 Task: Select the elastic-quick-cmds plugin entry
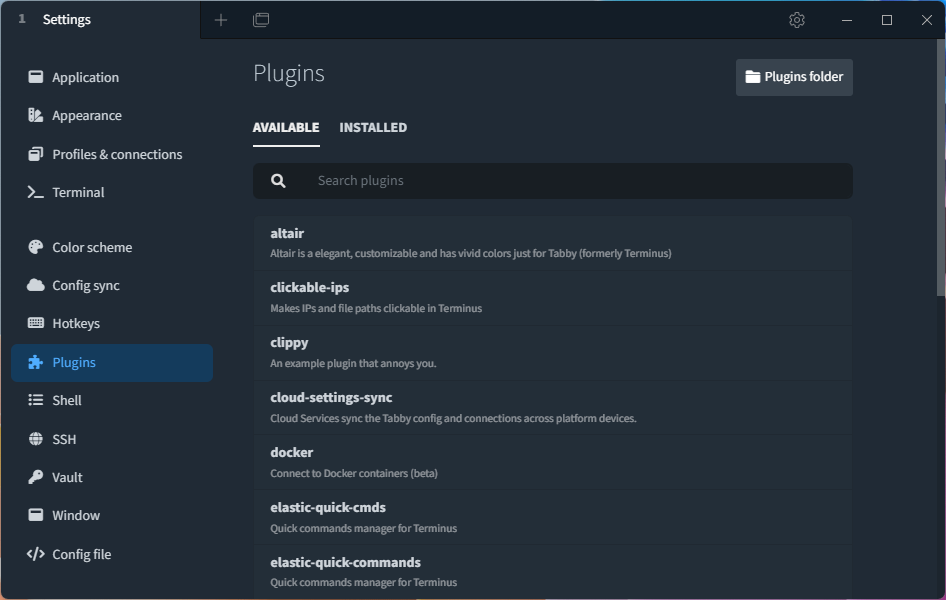tap(553, 517)
